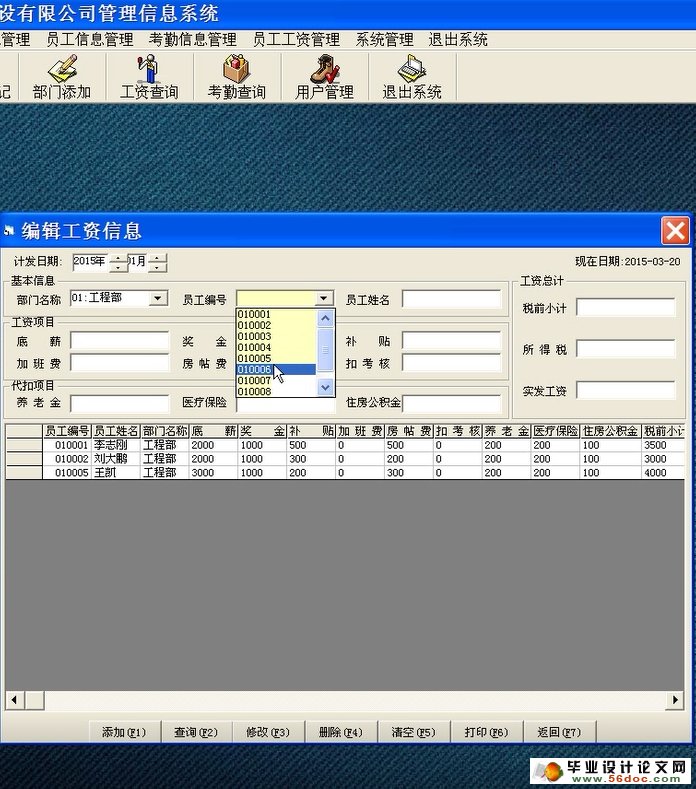Viewport: 696px width, 789px height.
Task: Click the 实发工资 field
Action: click(626, 390)
